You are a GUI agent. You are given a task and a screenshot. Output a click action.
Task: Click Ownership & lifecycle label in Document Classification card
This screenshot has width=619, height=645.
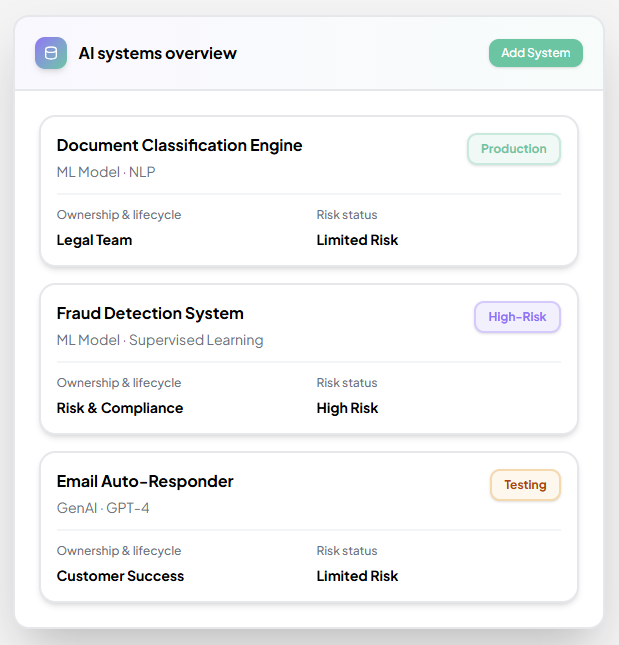click(119, 215)
